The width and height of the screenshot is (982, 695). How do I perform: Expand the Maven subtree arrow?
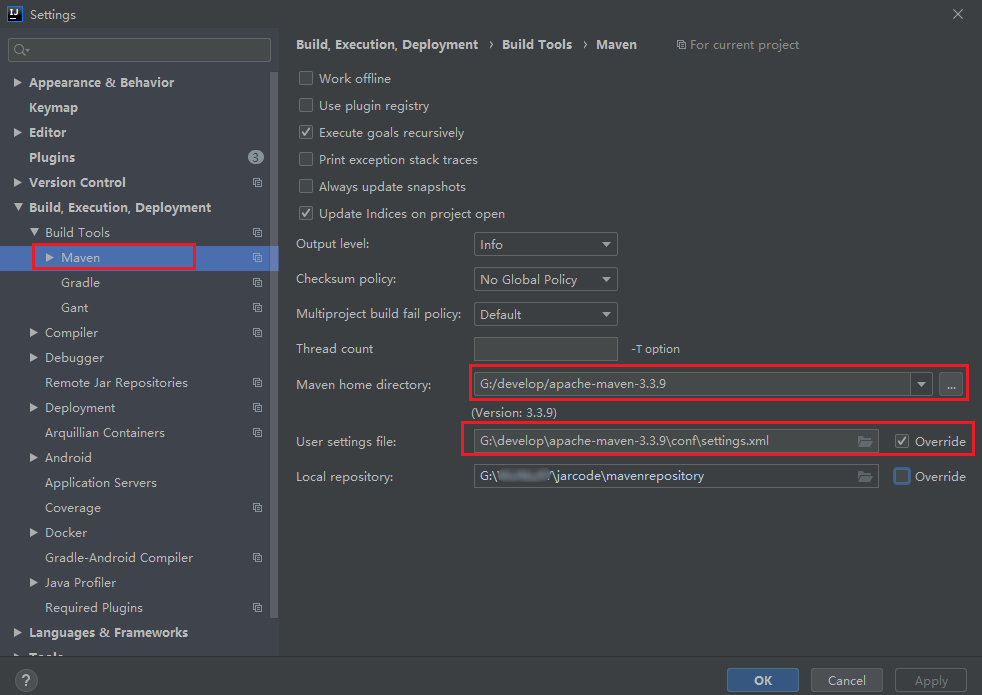pos(50,257)
